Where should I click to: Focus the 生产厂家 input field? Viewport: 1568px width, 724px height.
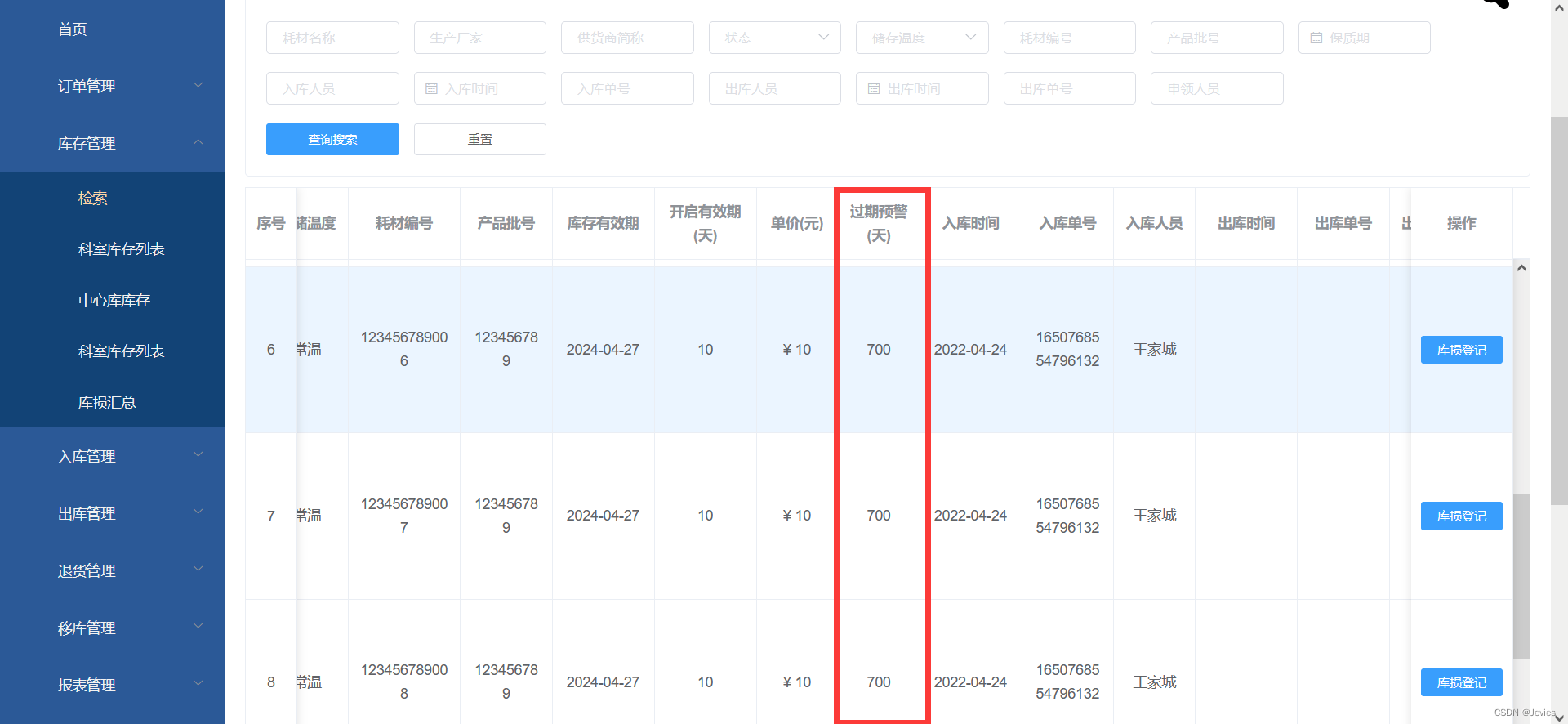pos(480,38)
